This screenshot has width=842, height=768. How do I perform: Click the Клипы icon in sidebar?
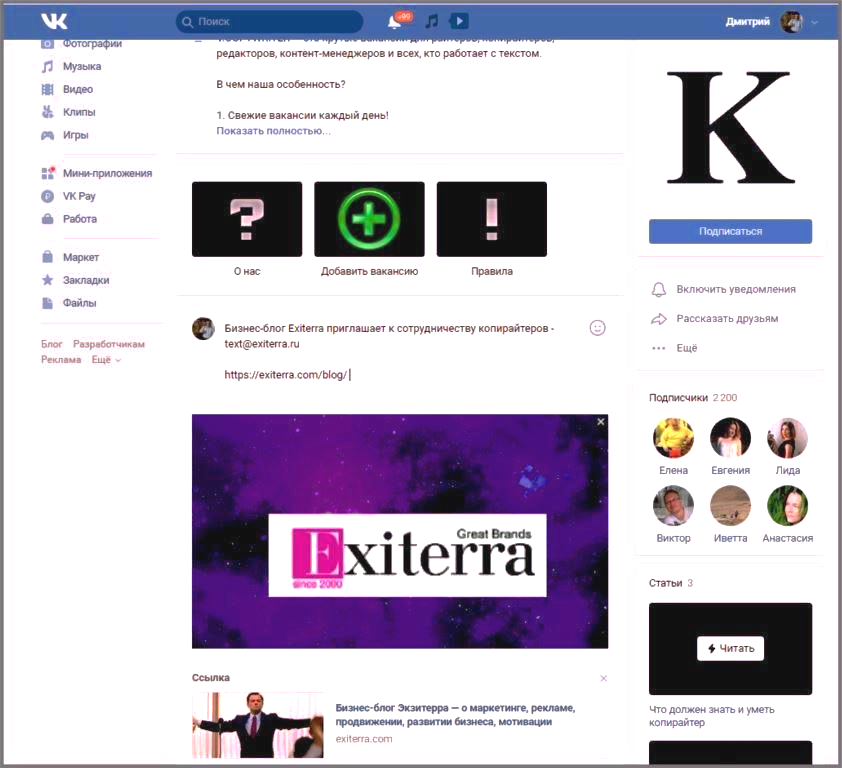(48, 112)
